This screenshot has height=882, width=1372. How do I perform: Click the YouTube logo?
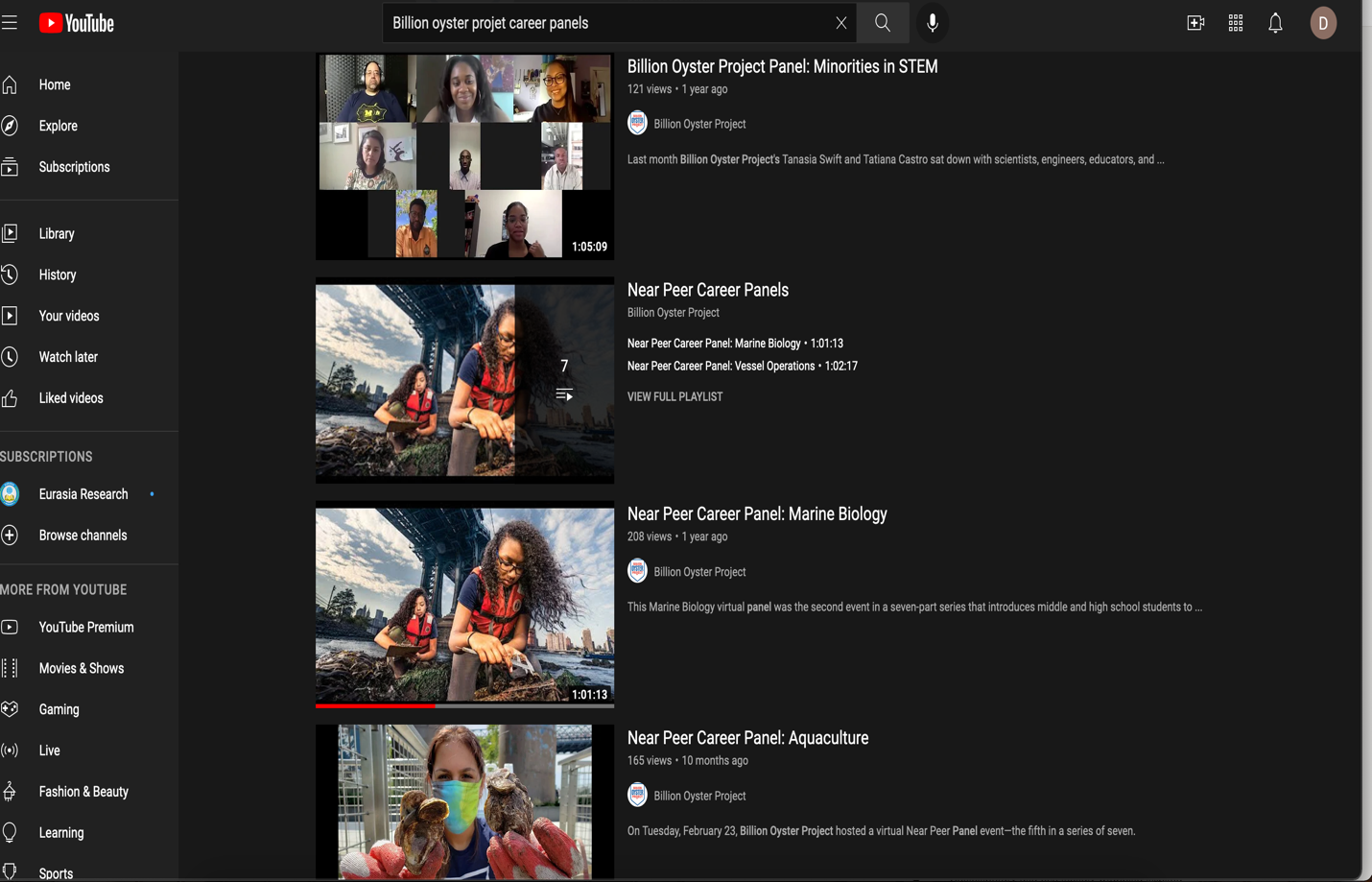click(x=77, y=23)
